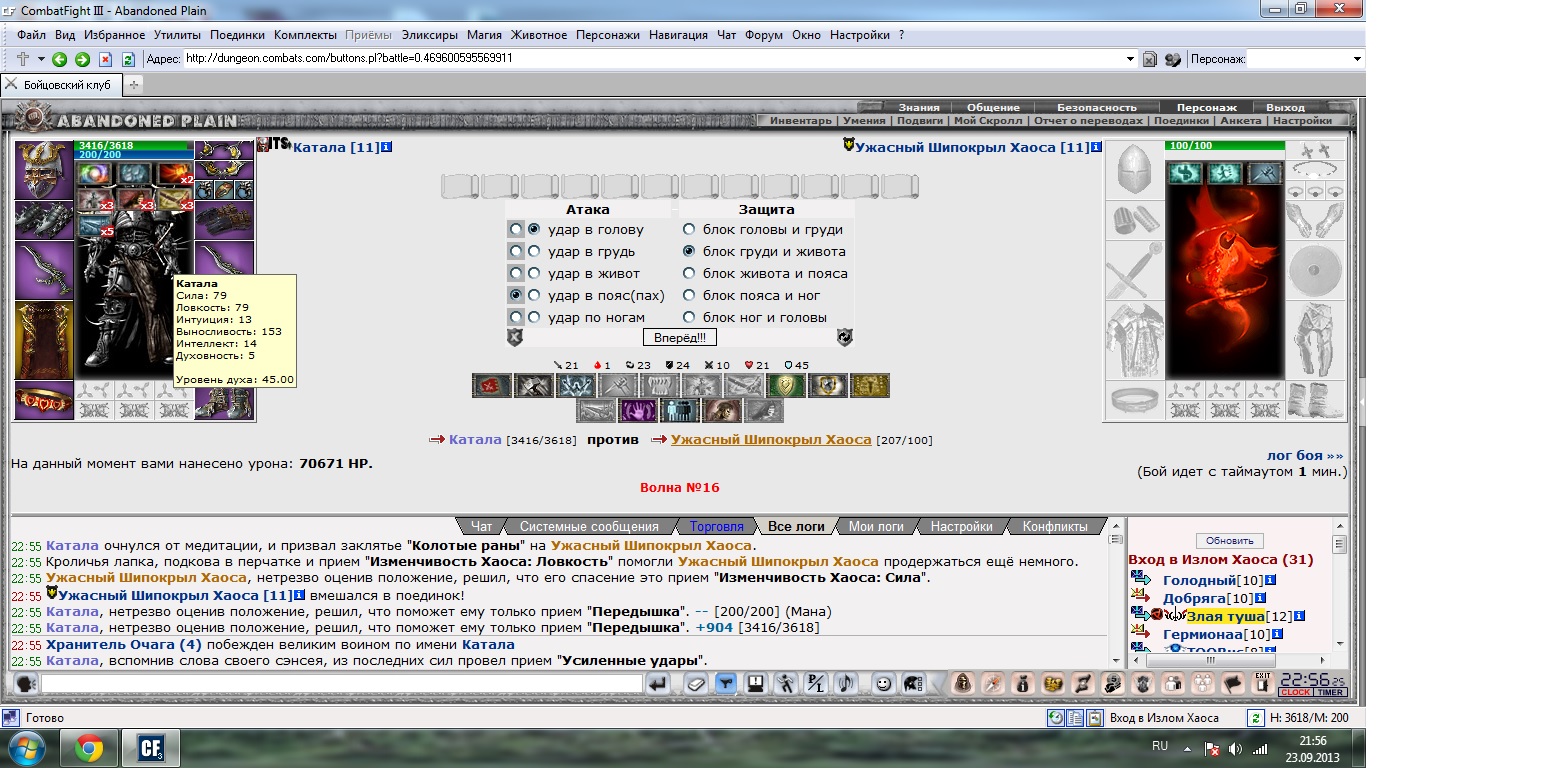Select defense 'блок головы и груди'
Screen dimensions: 1554x782
pyautogui.click(x=689, y=229)
